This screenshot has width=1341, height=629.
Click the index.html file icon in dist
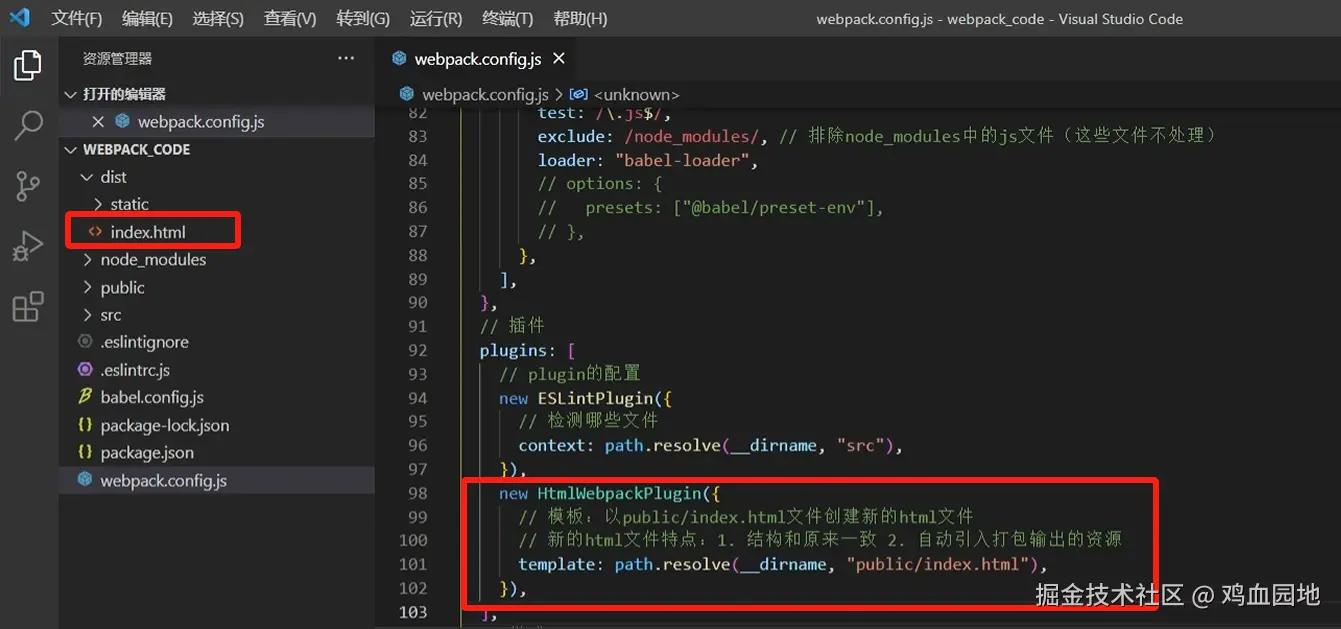tap(95, 232)
